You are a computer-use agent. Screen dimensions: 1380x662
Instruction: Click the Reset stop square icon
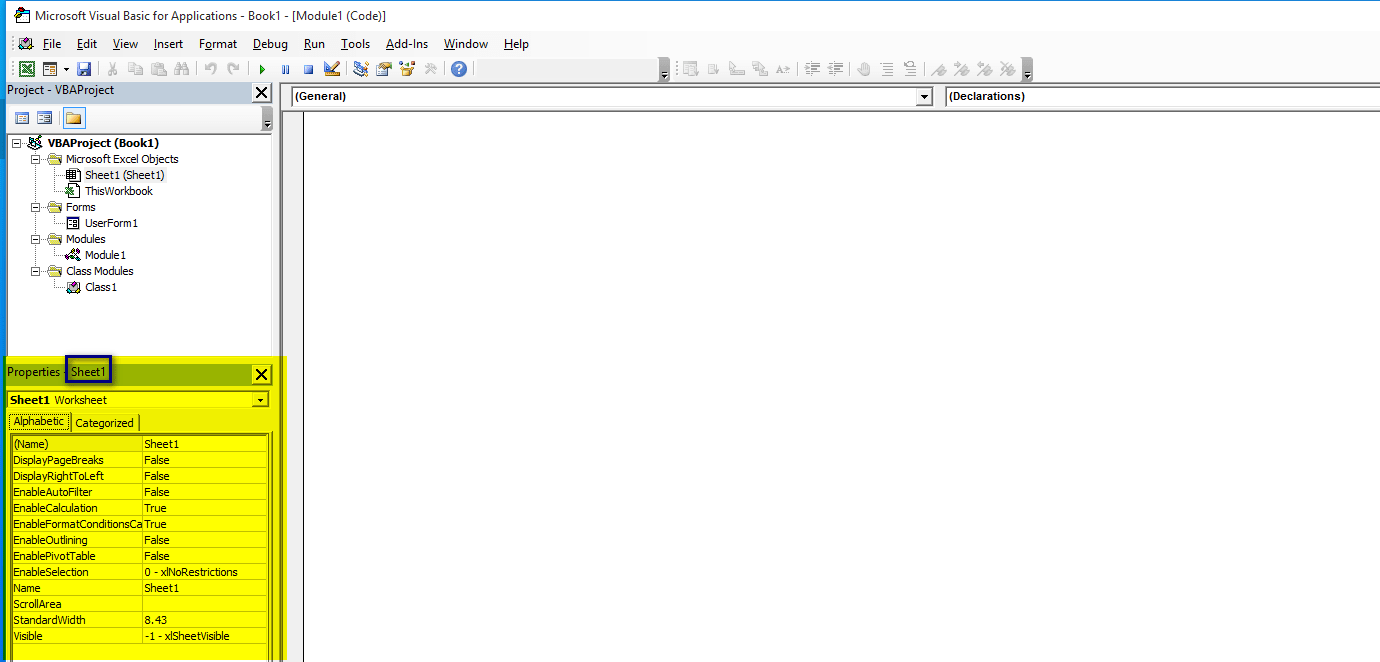(308, 69)
